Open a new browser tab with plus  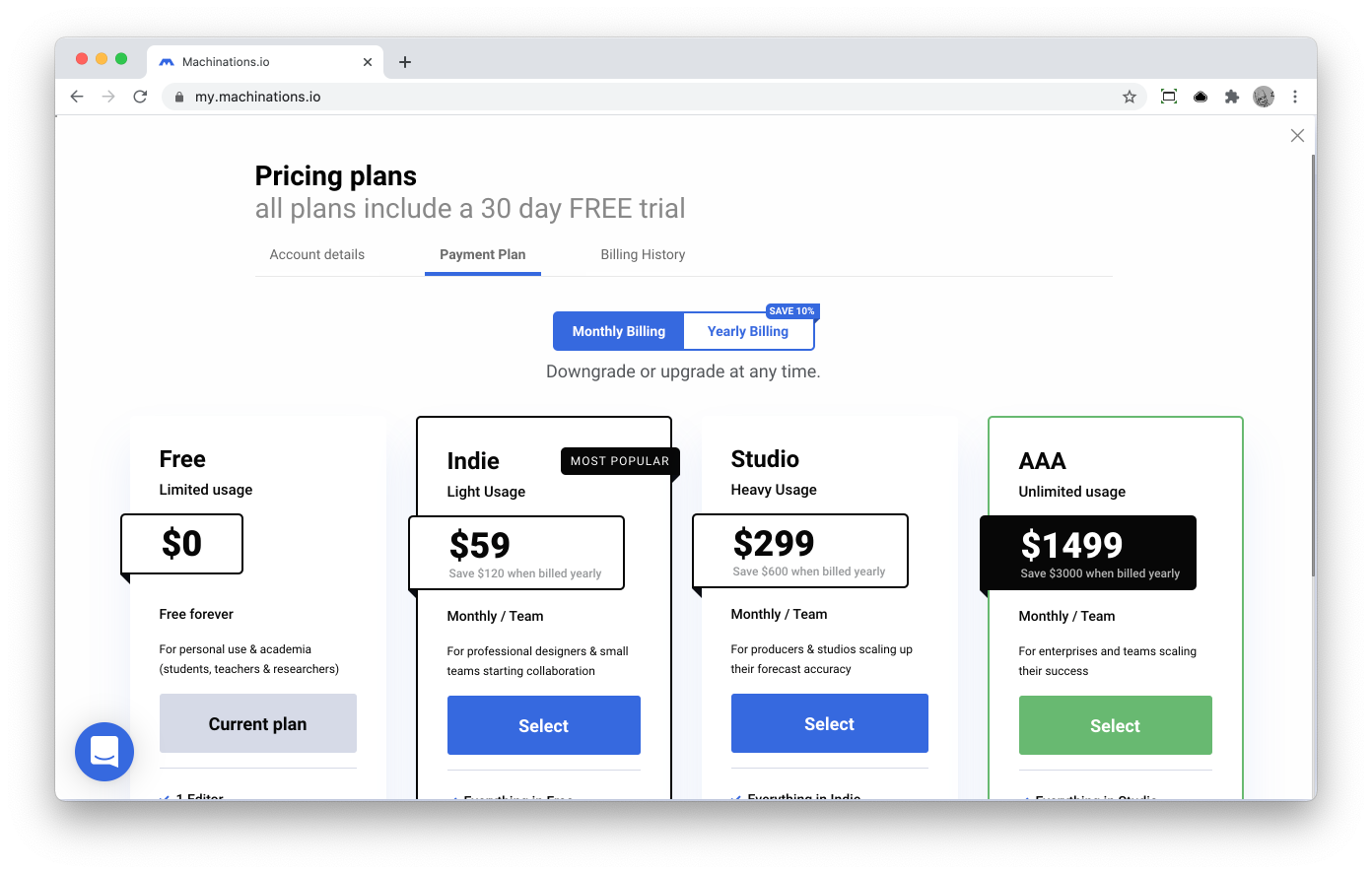point(405,62)
